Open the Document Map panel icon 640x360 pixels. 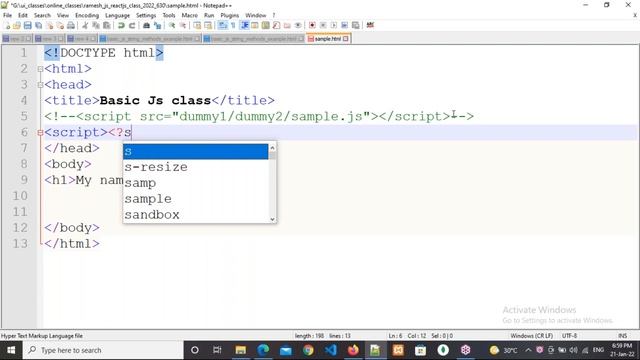pos(265,25)
